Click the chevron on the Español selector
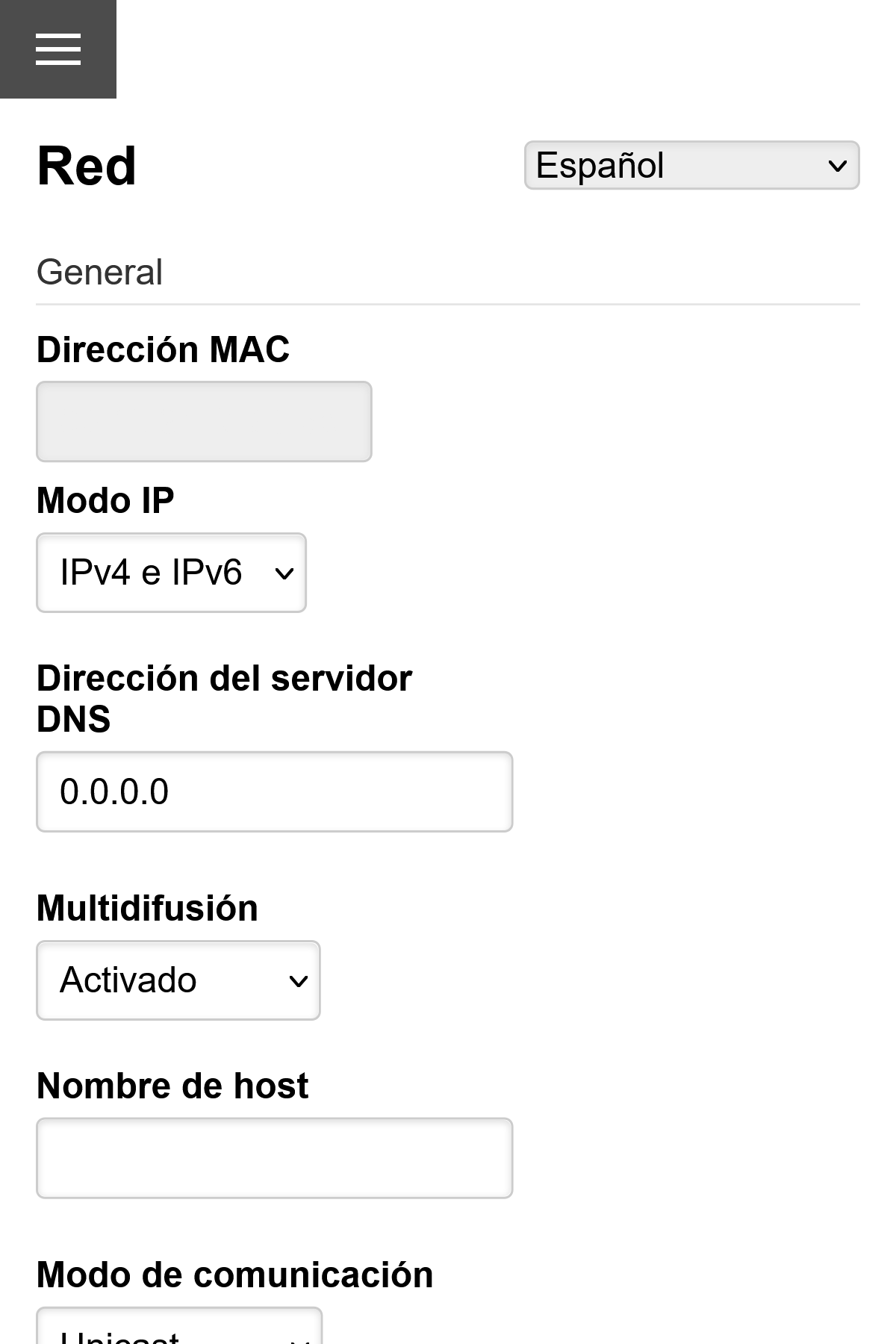Screen dimensions: 896x1344 pos(838,164)
